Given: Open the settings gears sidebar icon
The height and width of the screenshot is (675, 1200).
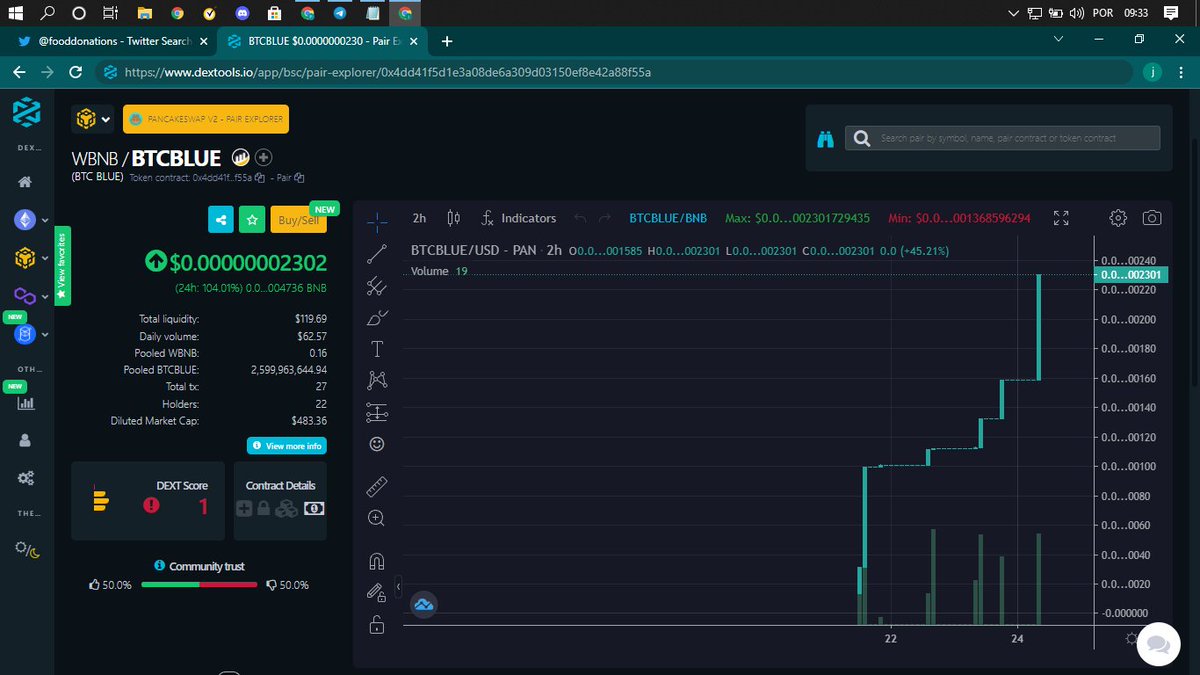Looking at the screenshot, I should (x=25, y=478).
